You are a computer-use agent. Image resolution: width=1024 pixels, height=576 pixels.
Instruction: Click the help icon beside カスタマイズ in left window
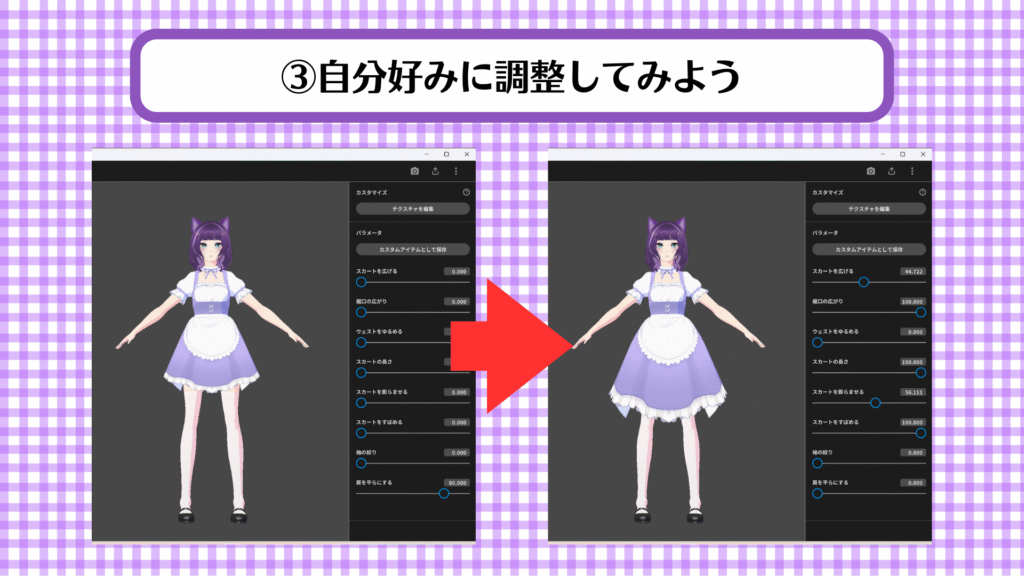[x=466, y=192]
